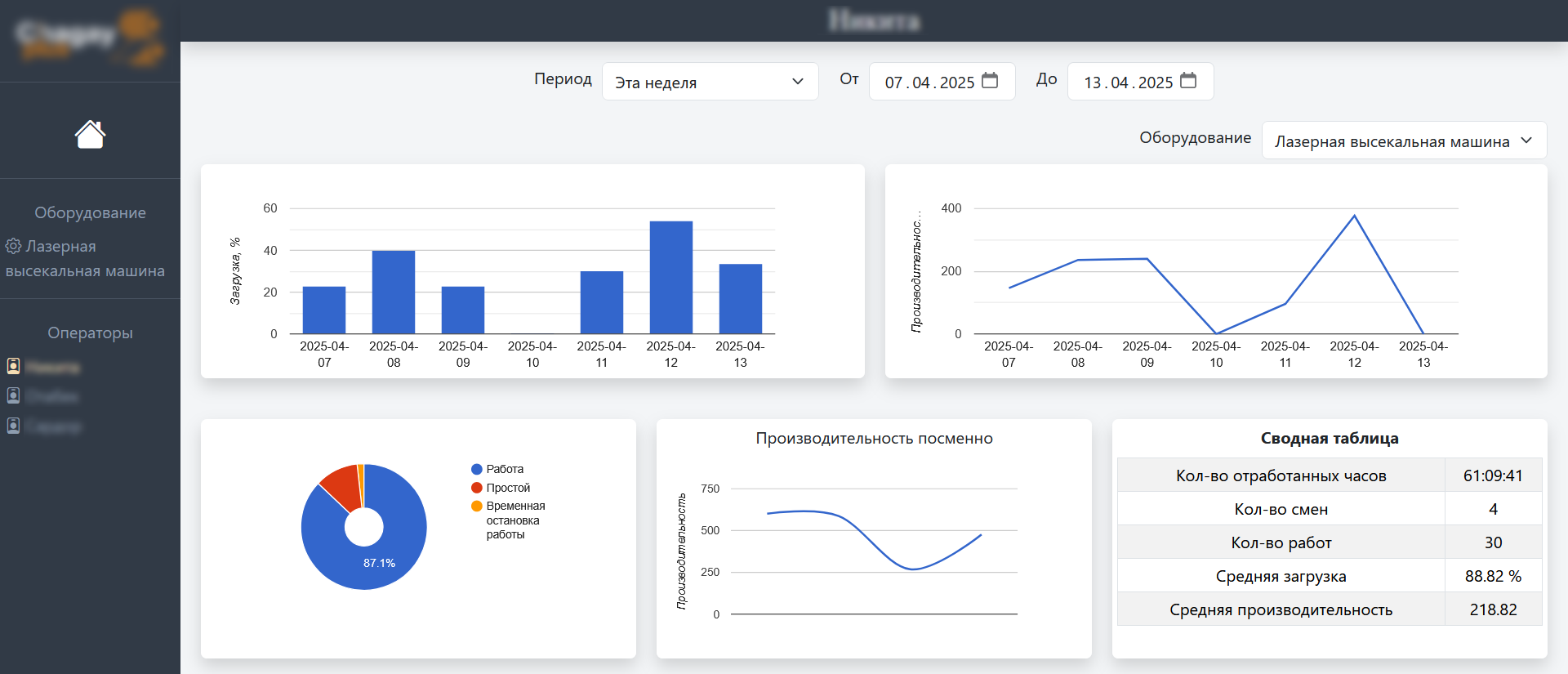Go to the home page icon
Image resolution: width=1568 pixels, height=674 pixels.
click(90, 134)
